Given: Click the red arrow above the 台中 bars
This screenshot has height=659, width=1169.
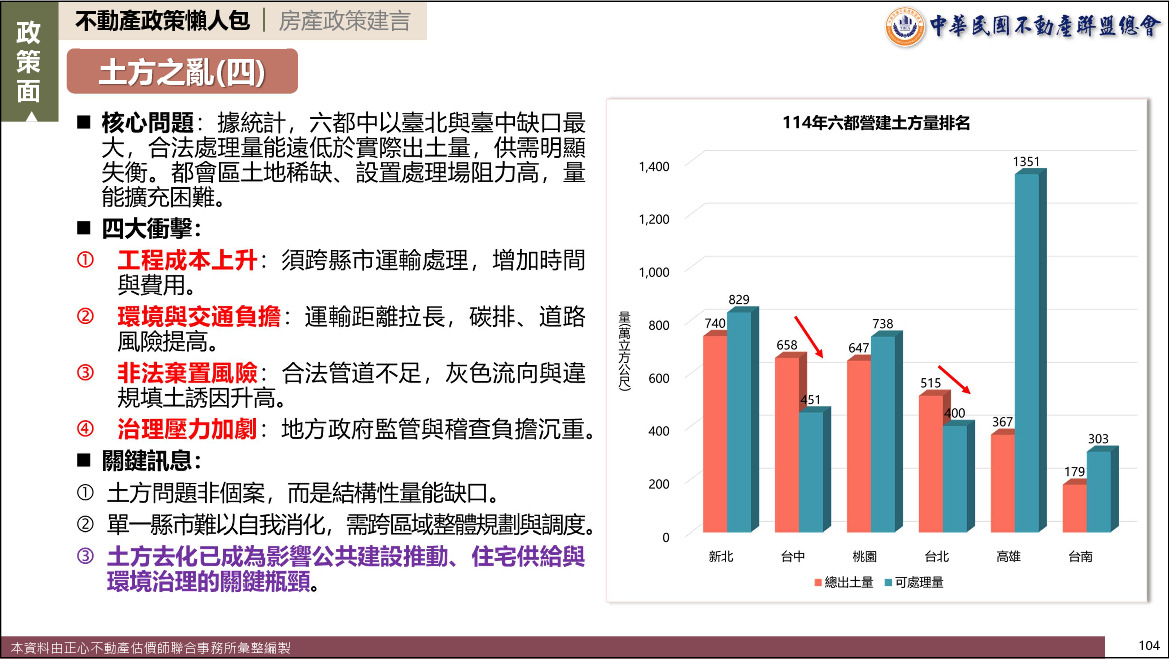Looking at the screenshot, I should click(808, 337).
